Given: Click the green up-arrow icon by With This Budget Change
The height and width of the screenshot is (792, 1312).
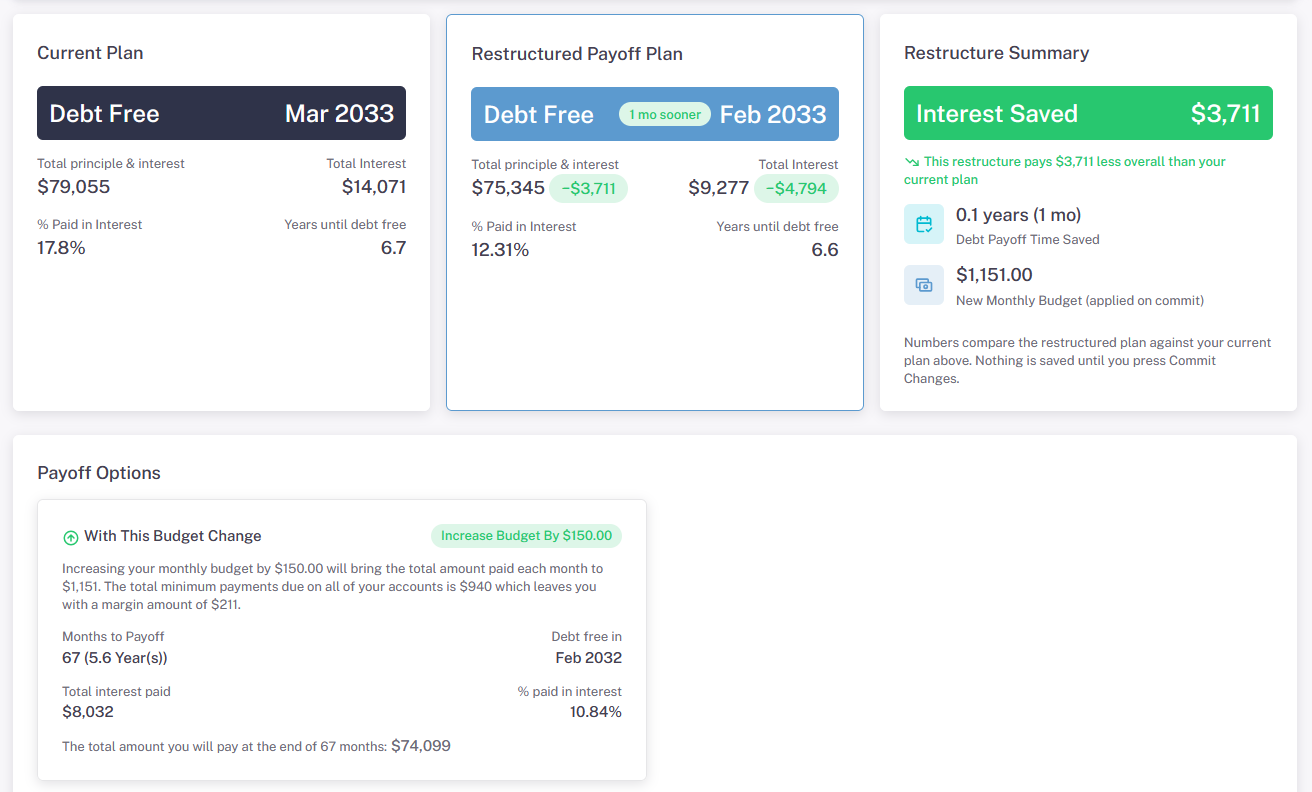Looking at the screenshot, I should coord(70,537).
